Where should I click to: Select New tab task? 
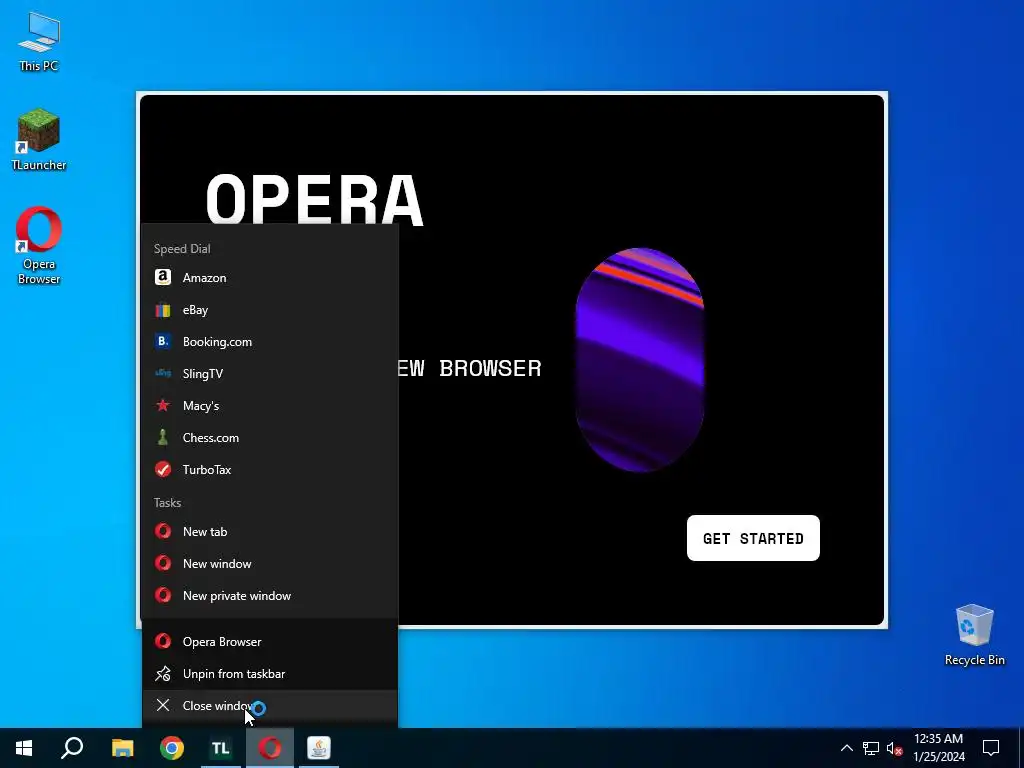coord(270,532)
